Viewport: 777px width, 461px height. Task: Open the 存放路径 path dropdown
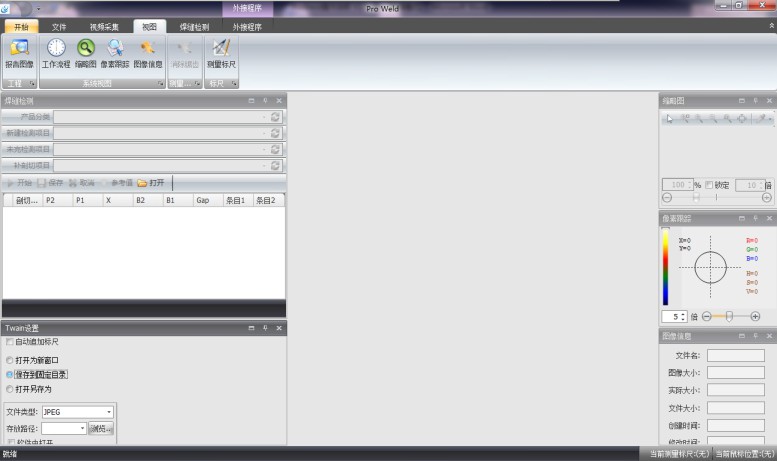point(82,428)
